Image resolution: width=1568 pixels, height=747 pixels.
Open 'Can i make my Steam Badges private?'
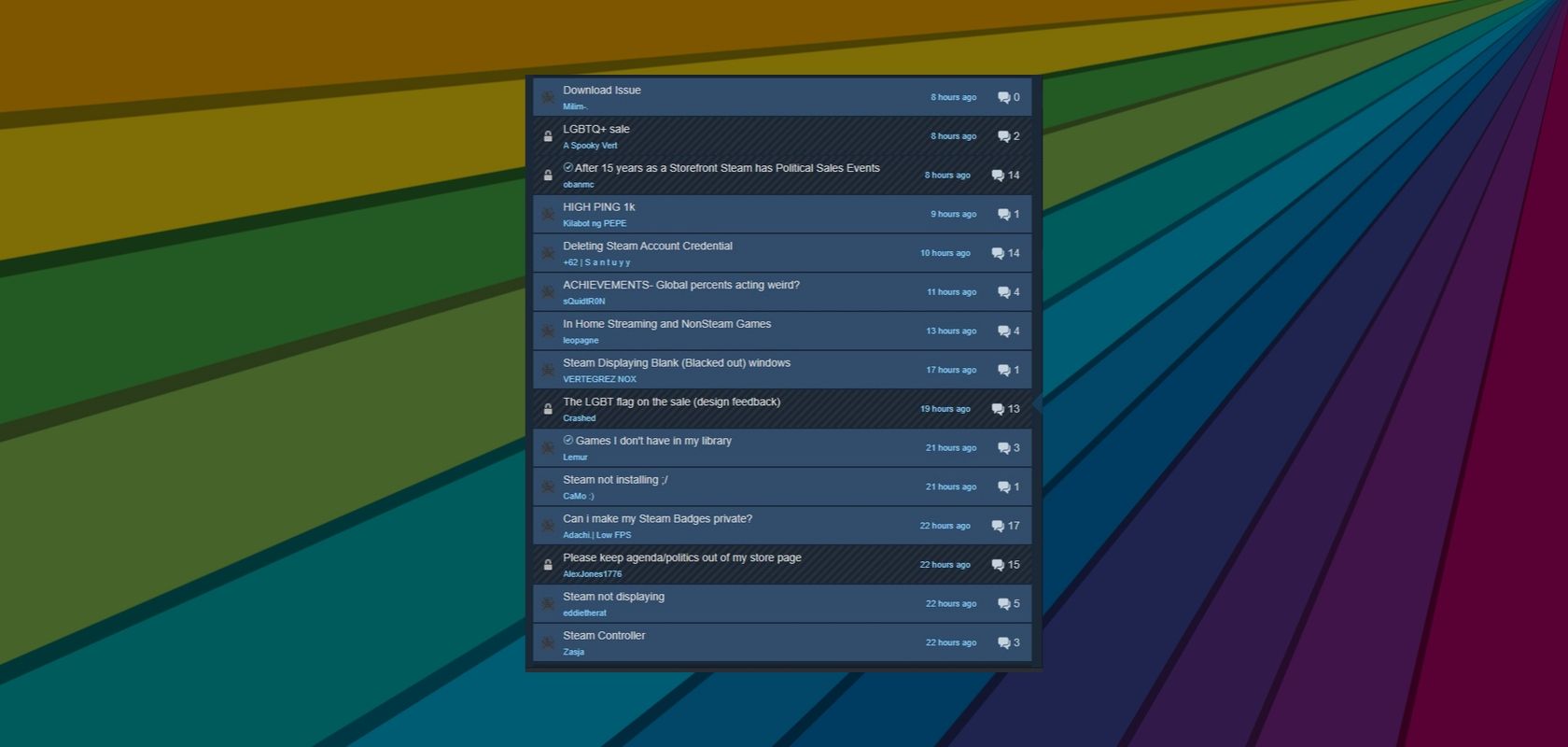pyautogui.click(x=658, y=519)
